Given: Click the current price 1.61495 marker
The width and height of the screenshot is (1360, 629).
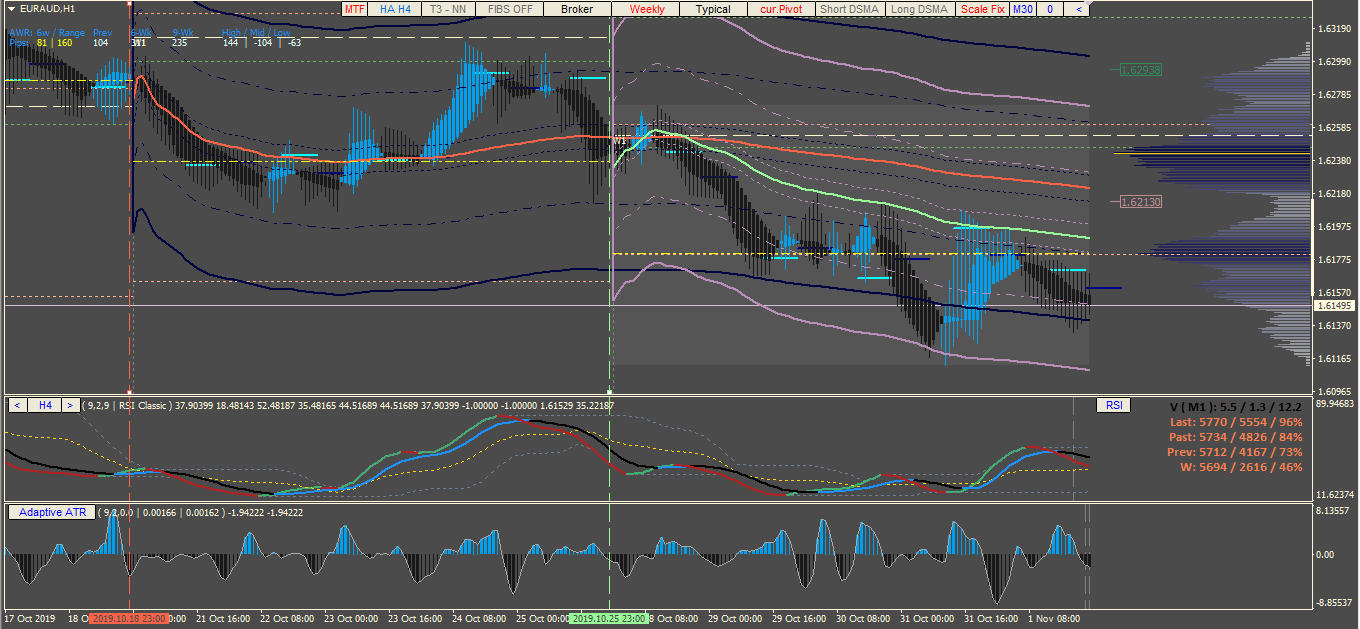Looking at the screenshot, I should point(1334,306).
